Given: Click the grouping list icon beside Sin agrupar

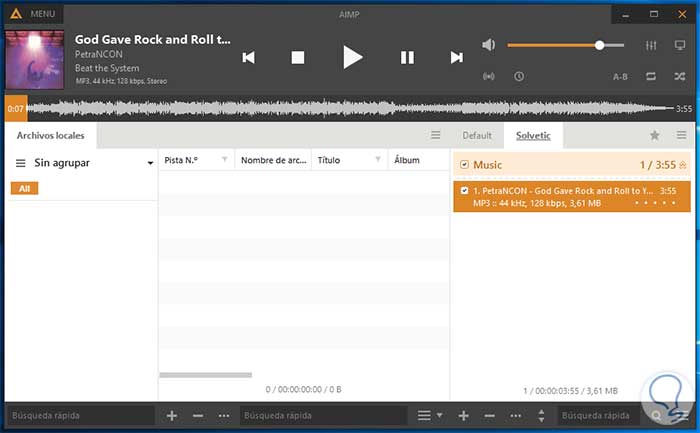Looking at the screenshot, I should [21, 163].
